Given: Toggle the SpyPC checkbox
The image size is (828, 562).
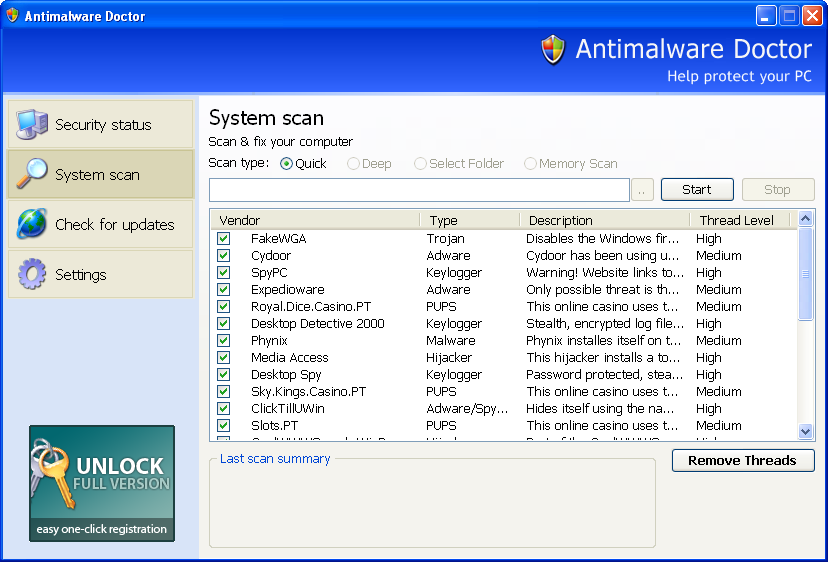Looking at the screenshot, I should pos(223,273).
